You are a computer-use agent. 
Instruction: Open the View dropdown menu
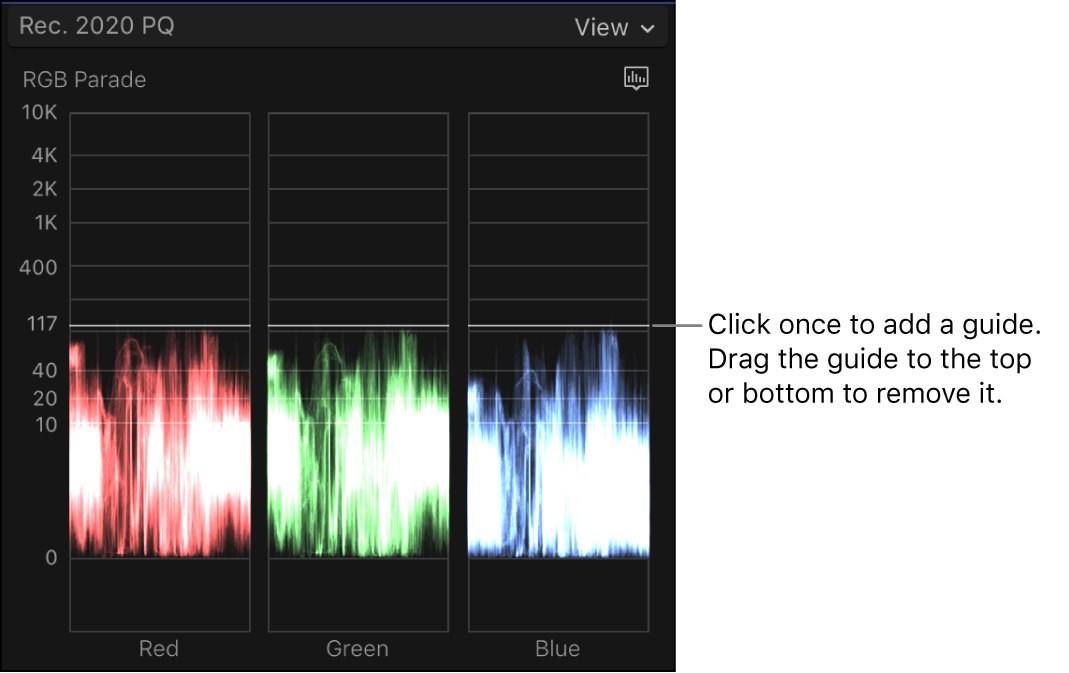616,27
